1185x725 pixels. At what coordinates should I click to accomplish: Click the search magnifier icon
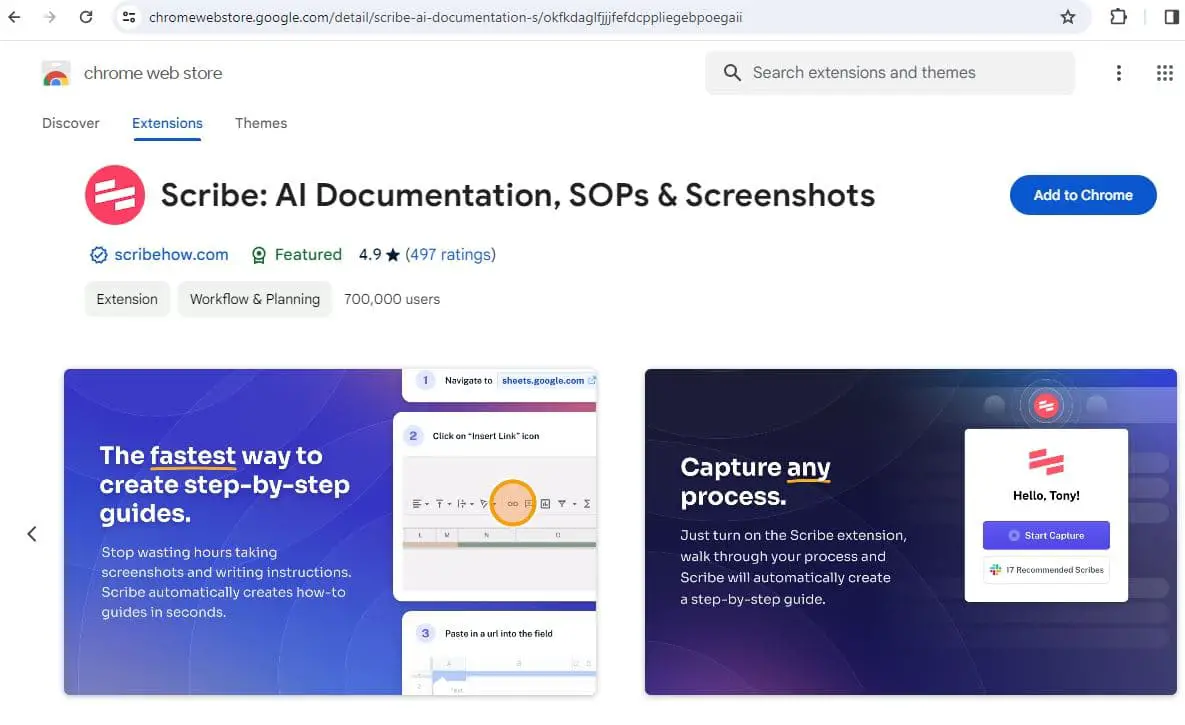731,72
